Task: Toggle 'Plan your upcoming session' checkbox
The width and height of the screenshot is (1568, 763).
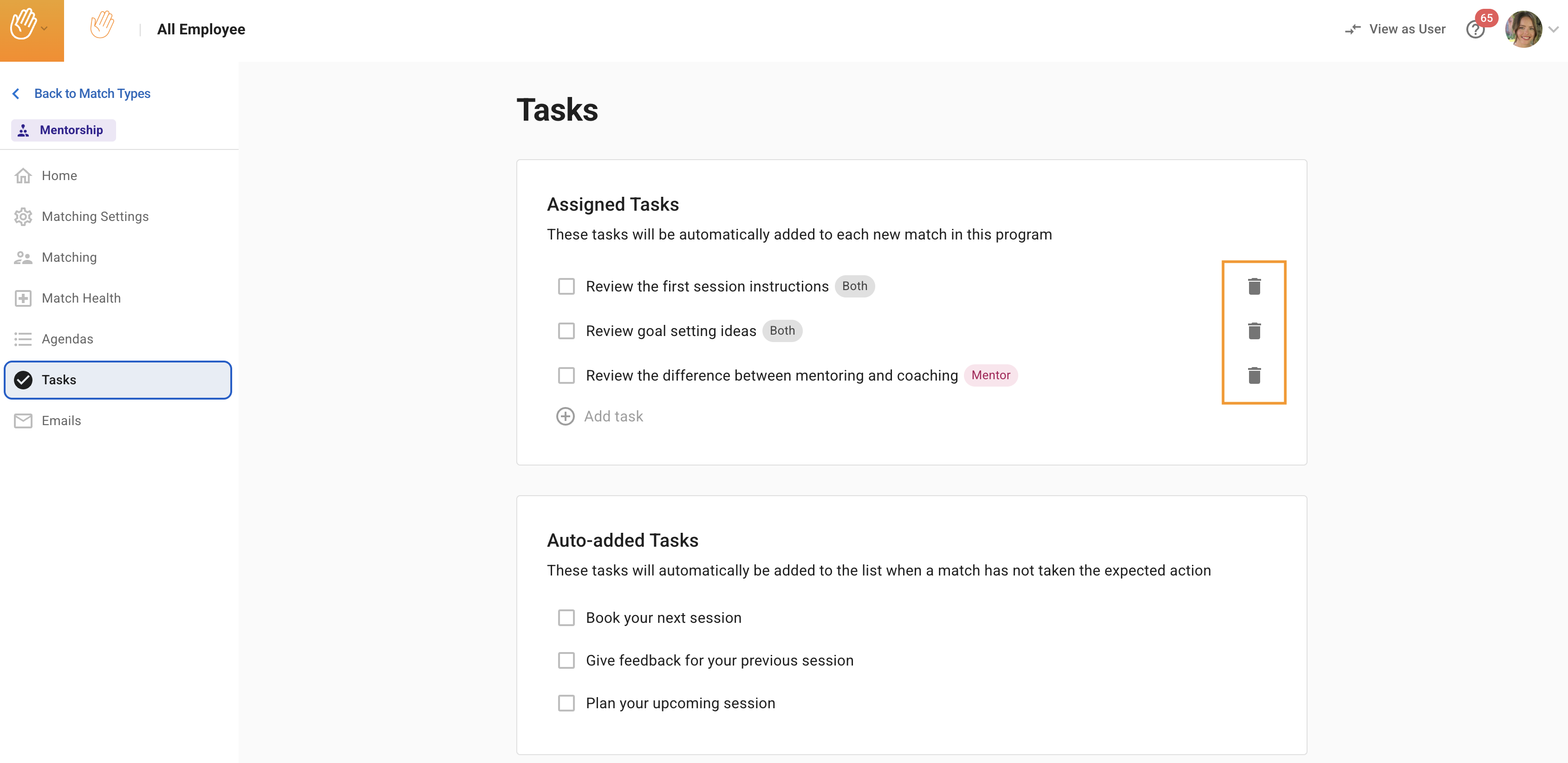Action: coord(566,704)
